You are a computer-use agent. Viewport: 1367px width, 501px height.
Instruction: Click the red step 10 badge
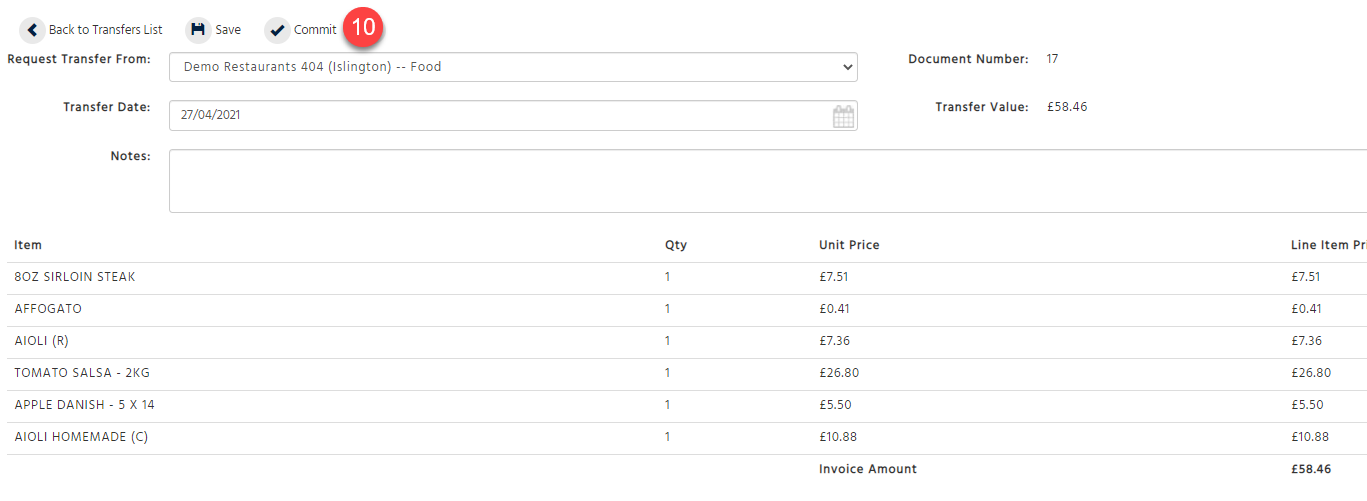(x=364, y=27)
